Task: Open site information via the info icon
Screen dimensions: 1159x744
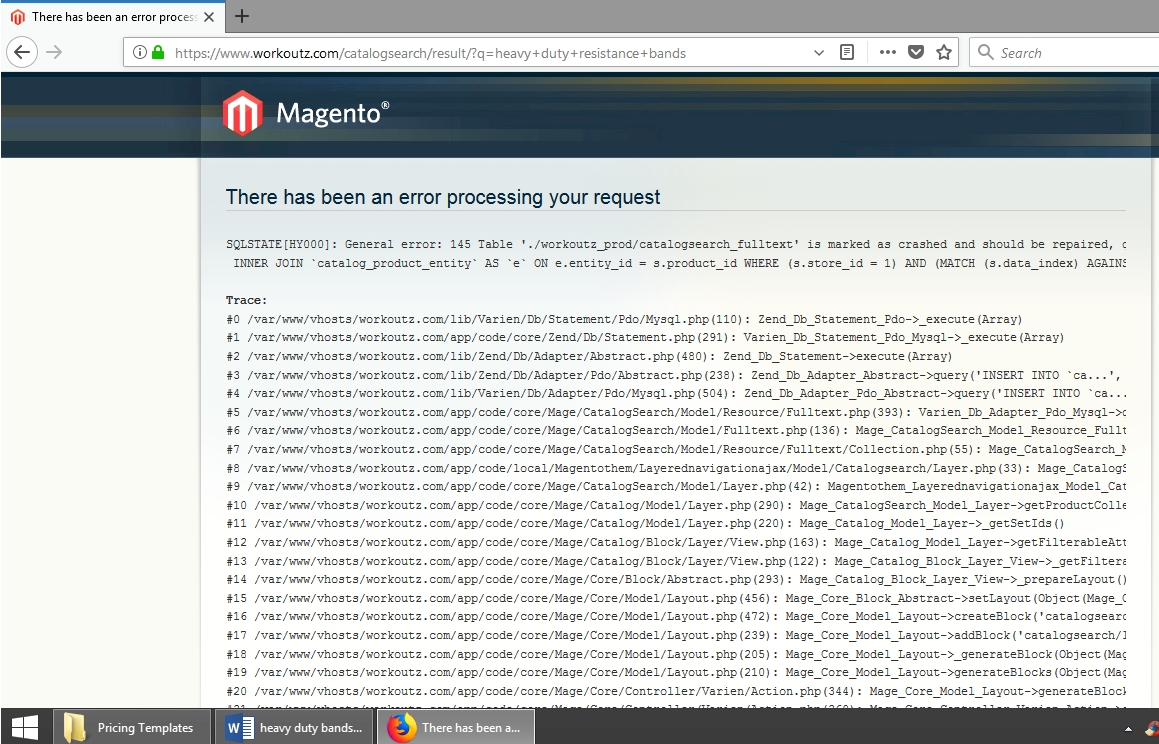Action: pyautogui.click(x=139, y=52)
